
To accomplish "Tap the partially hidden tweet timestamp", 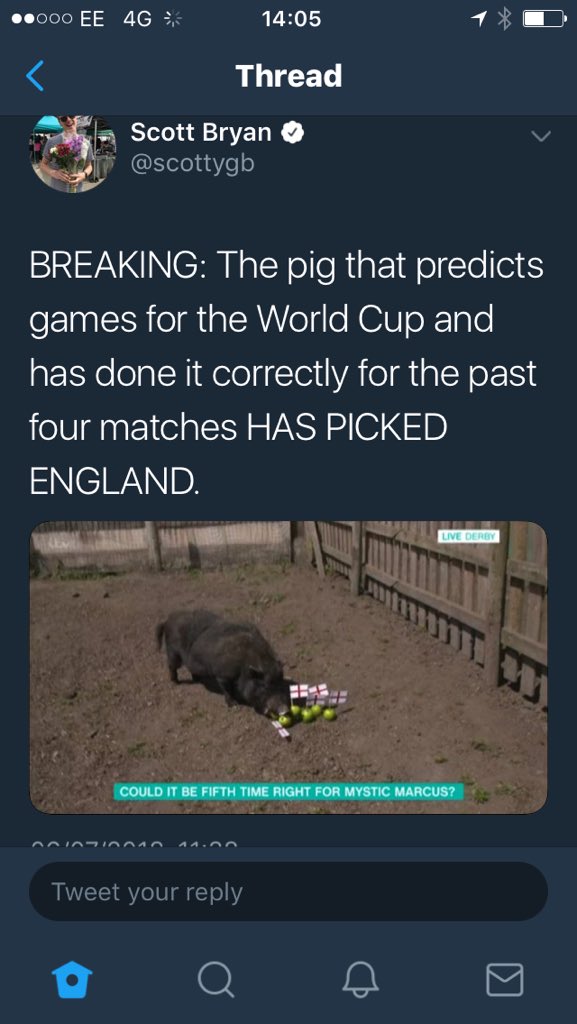I will pos(136,842).
